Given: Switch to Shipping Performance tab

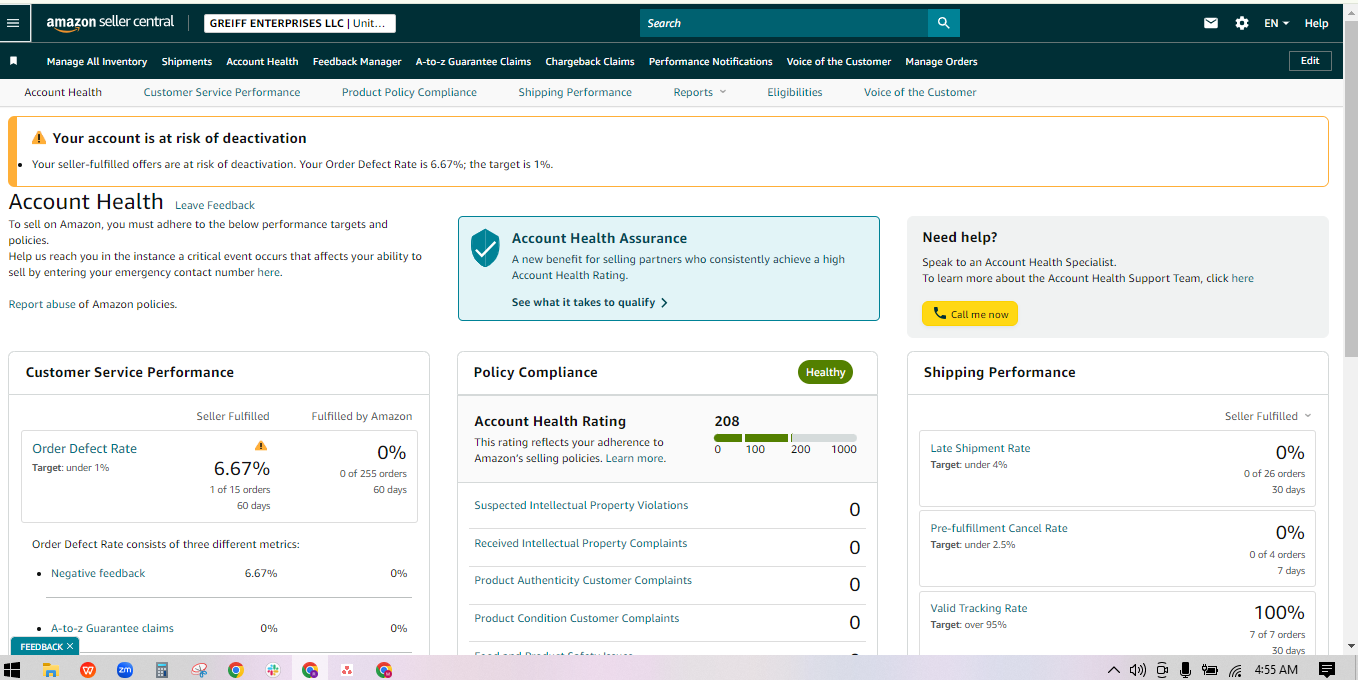Looking at the screenshot, I should (x=575, y=92).
